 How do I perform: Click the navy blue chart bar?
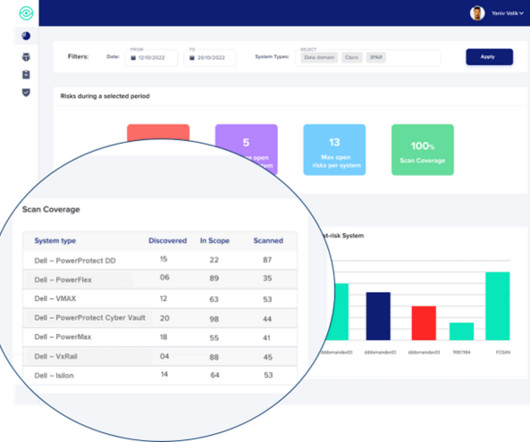point(378,316)
